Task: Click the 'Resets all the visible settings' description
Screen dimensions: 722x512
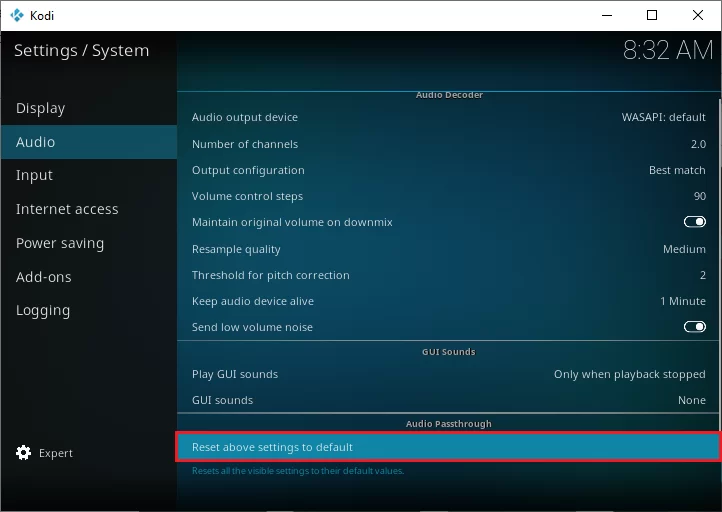Action: 298,471
